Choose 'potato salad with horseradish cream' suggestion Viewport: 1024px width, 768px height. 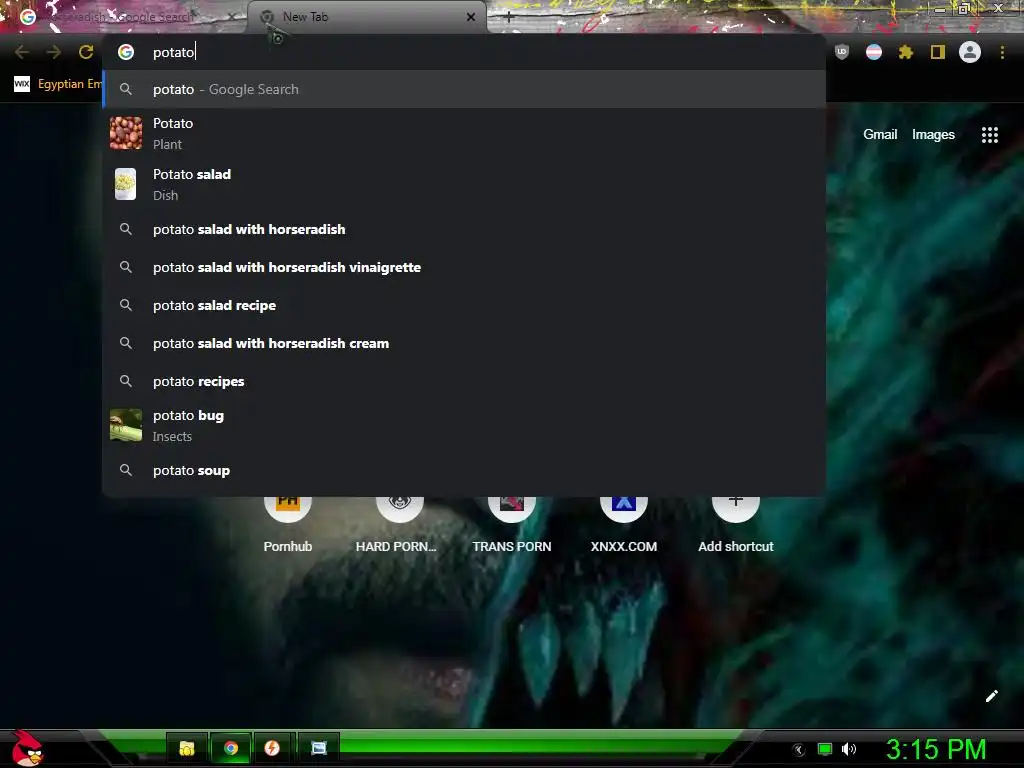[464, 343]
